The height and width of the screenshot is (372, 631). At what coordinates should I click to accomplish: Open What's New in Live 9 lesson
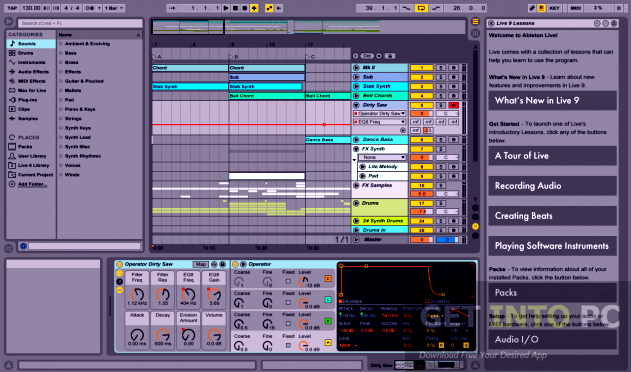pyautogui.click(x=552, y=100)
